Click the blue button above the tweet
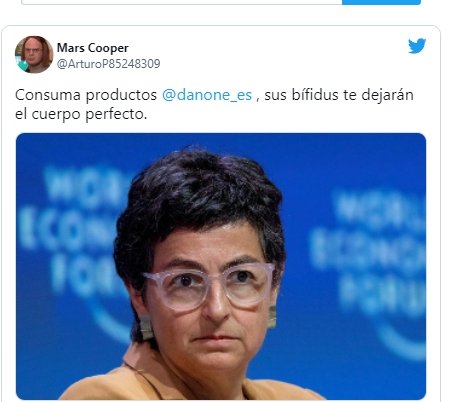This screenshot has width=459, height=402. click(381, 2)
